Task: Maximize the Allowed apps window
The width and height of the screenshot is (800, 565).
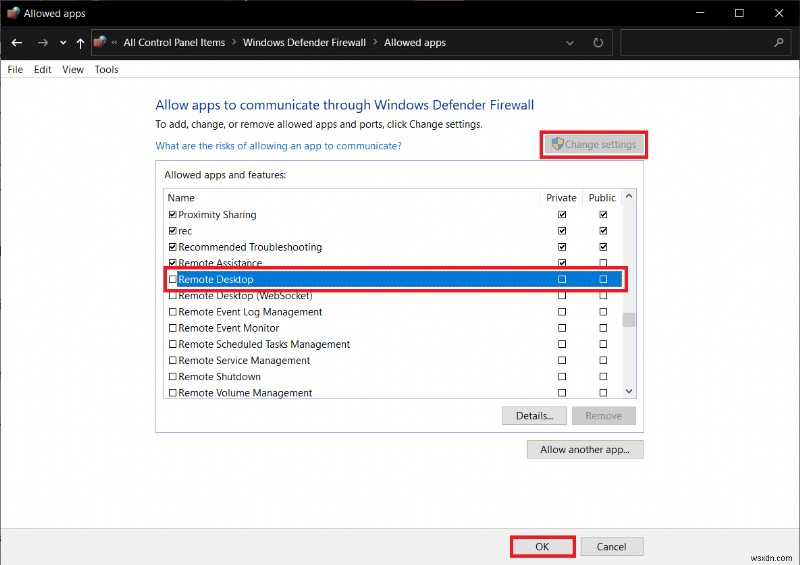Action: point(739,13)
